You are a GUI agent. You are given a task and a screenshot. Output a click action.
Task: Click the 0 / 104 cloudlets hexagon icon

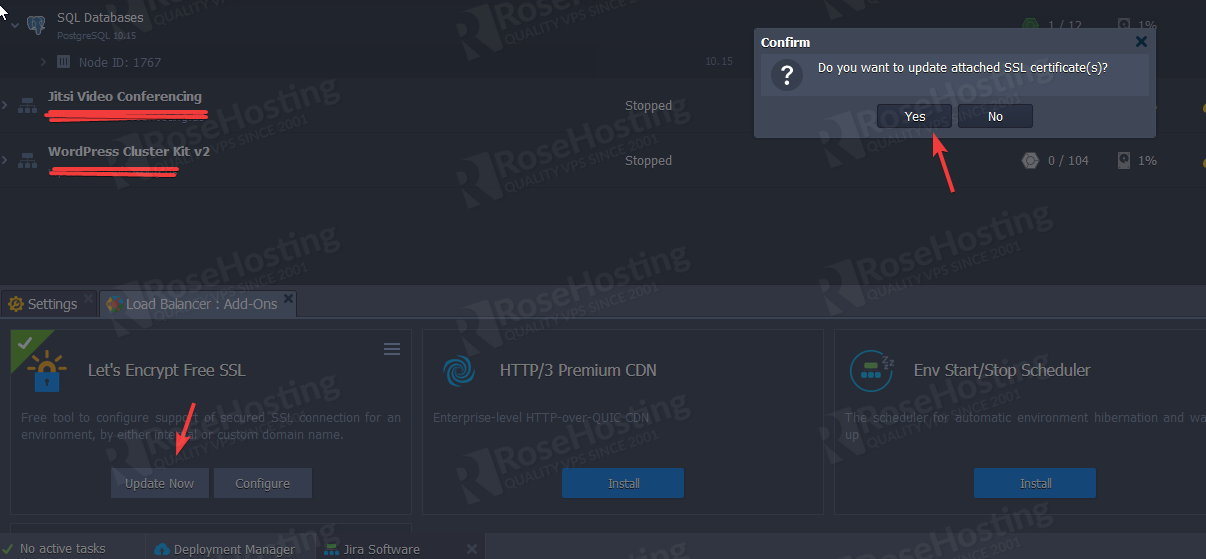click(x=1030, y=160)
